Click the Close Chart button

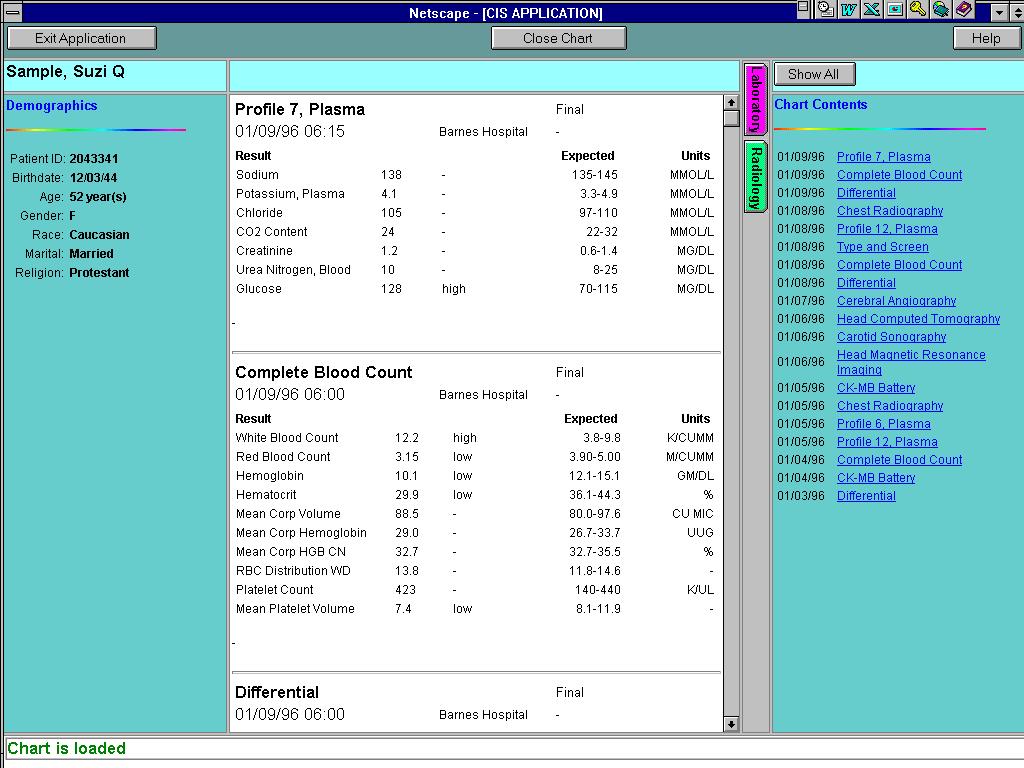(558, 38)
